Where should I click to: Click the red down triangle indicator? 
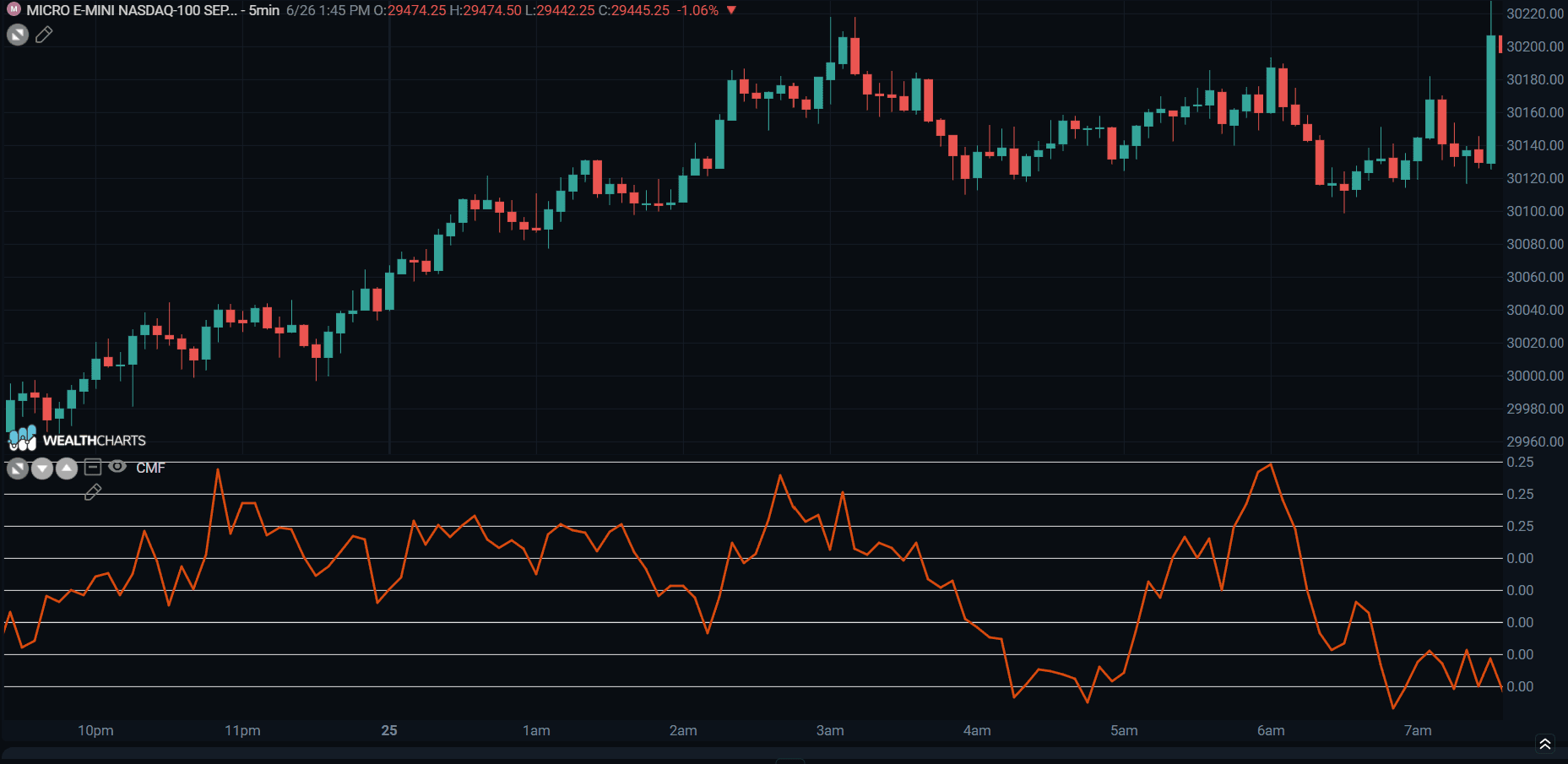(731, 10)
